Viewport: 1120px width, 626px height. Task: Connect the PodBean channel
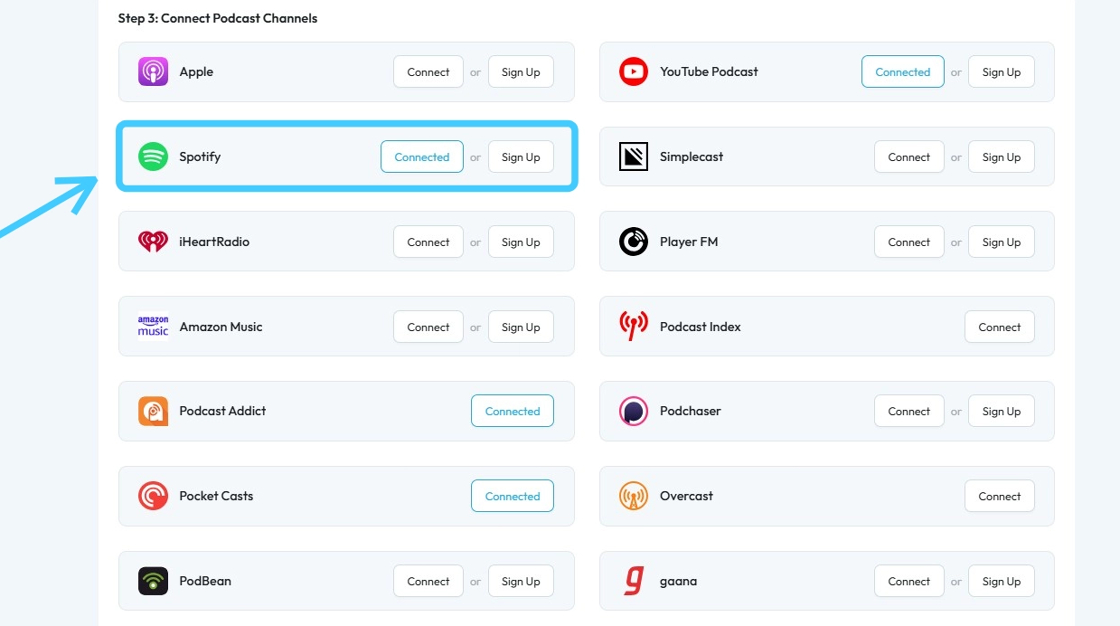pyautogui.click(x=428, y=581)
